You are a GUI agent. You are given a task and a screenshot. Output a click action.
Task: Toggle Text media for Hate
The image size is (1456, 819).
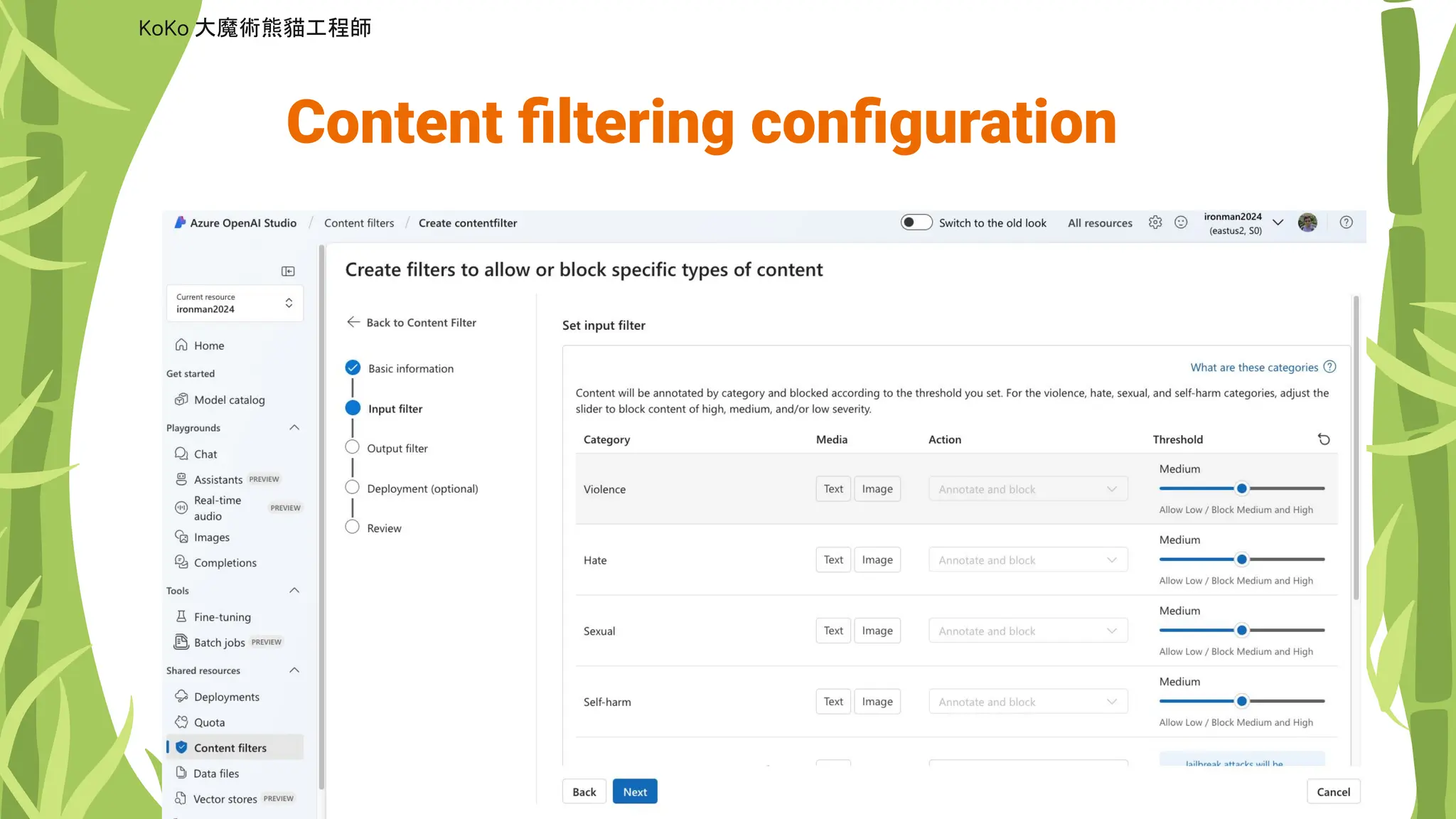click(833, 560)
